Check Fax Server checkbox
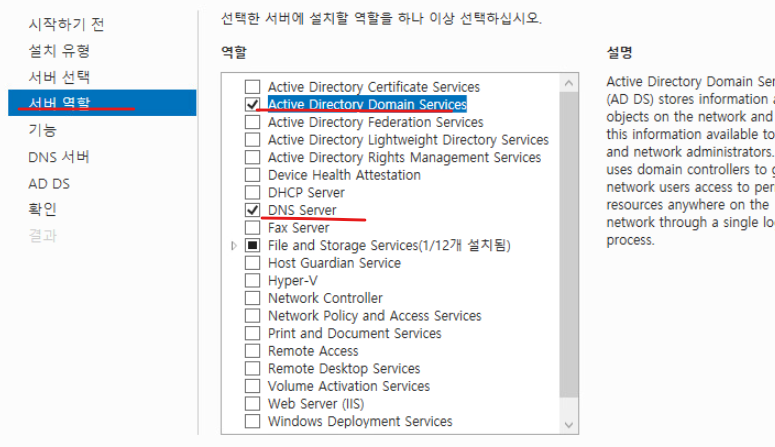Screen dimensions: 775x447 [x=253, y=227]
